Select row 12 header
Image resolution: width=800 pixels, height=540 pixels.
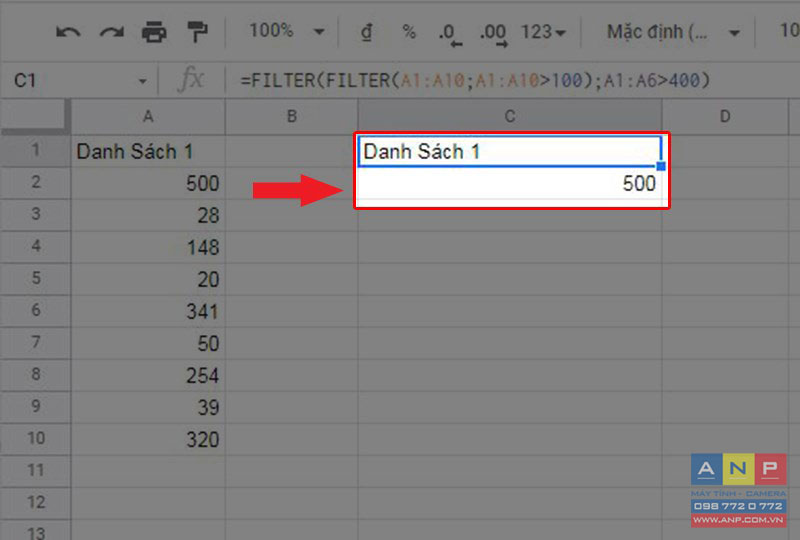[x=35, y=503]
